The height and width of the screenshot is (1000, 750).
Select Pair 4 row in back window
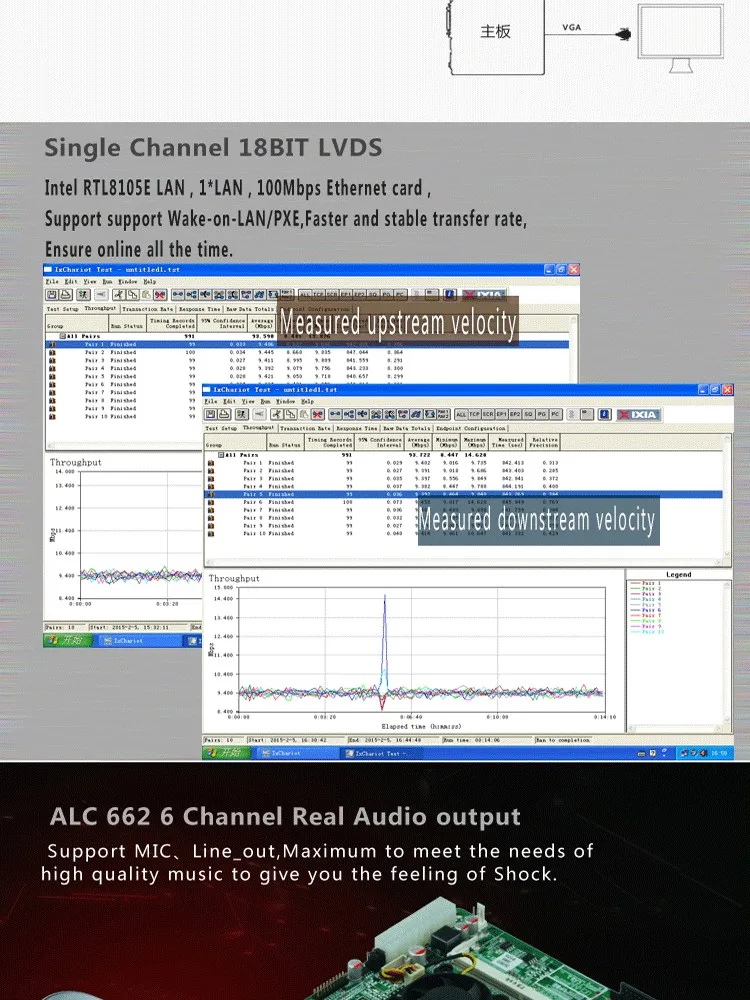307,368
